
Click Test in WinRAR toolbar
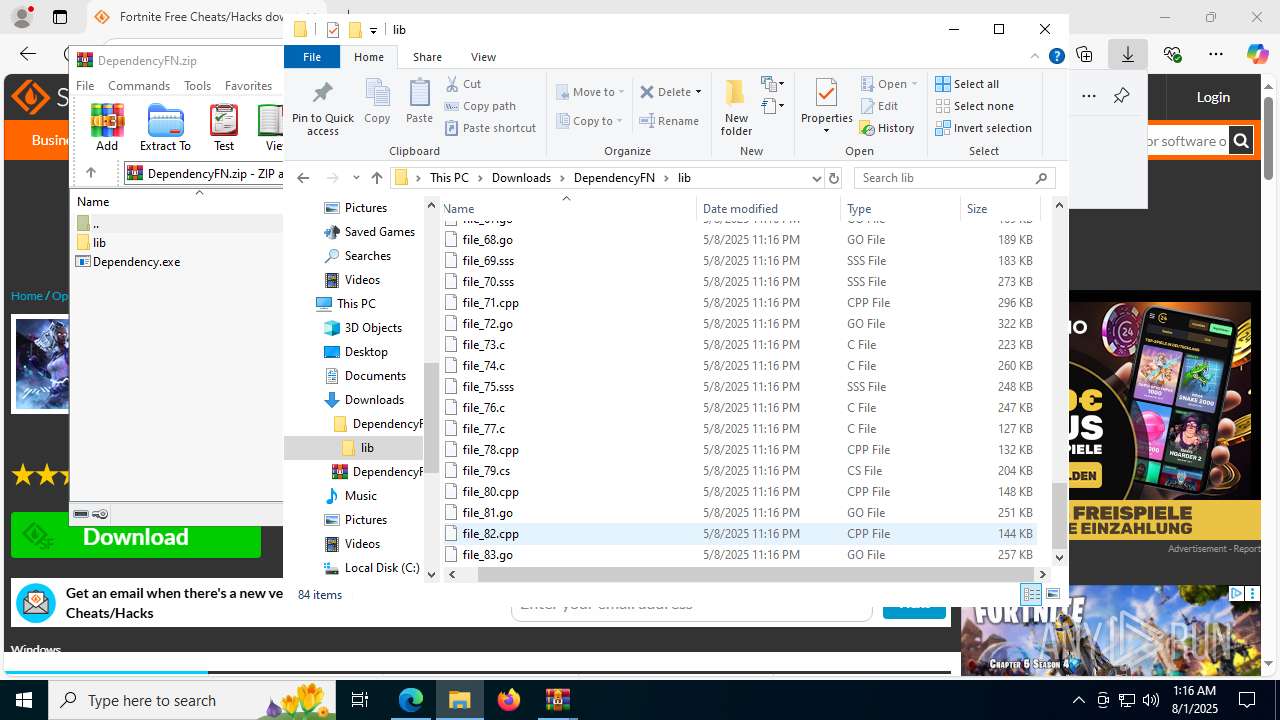pos(224,127)
